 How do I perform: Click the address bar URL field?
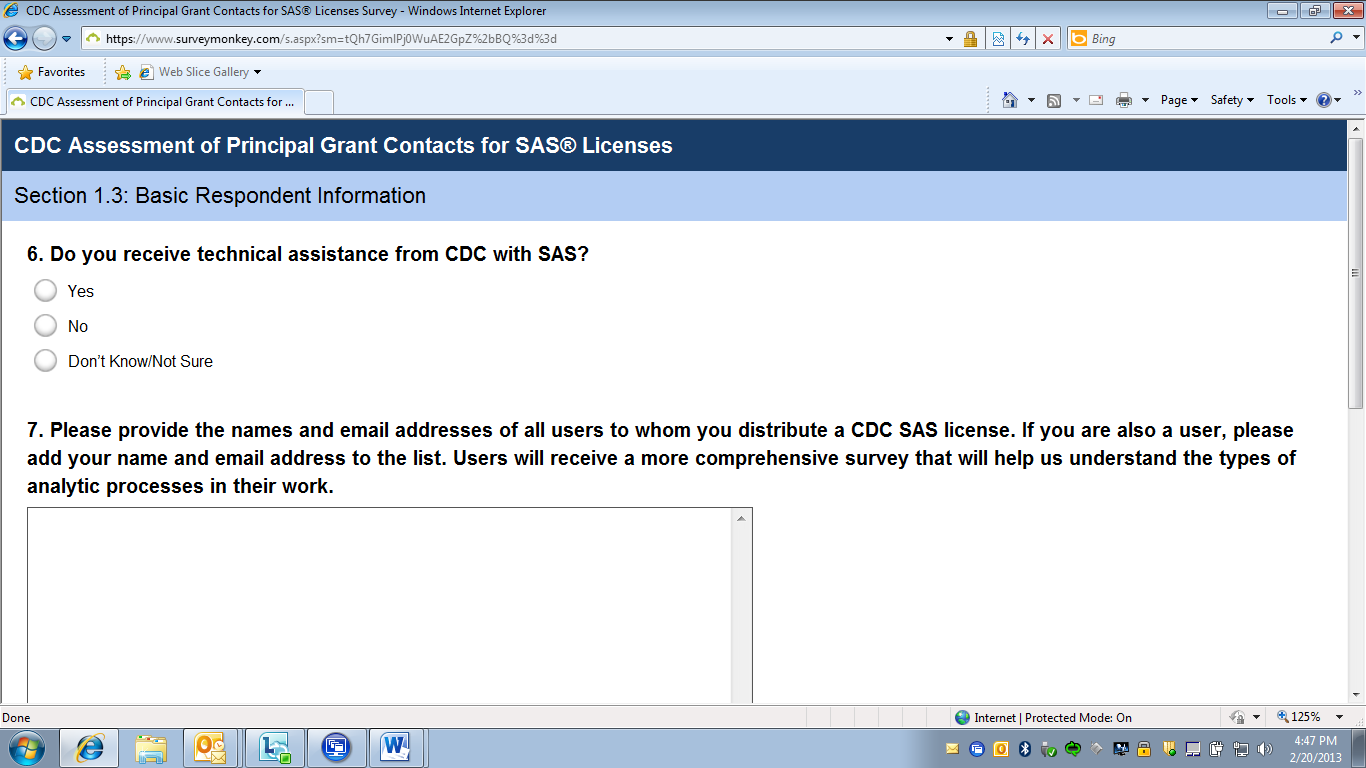coord(512,39)
